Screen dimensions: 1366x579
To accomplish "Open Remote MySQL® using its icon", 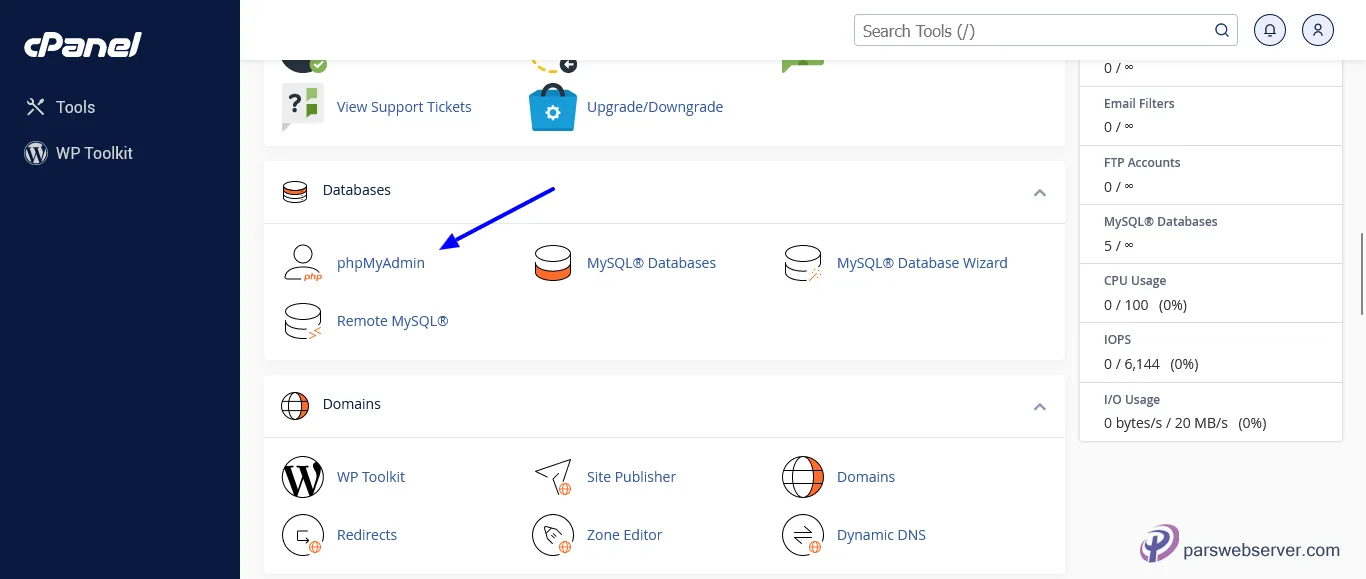I will (x=303, y=320).
